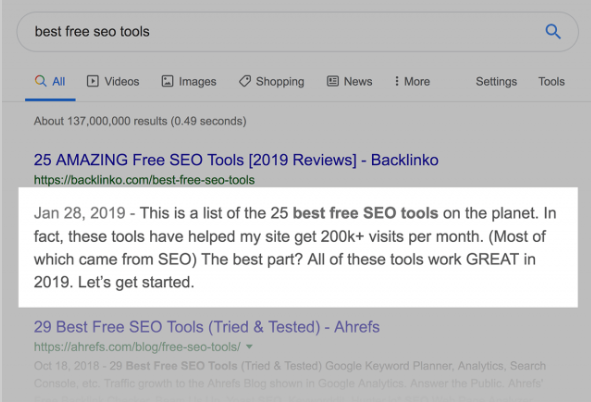Open the 25 AMAZING Free SEO Tools Backlinko result
The height and width of the screenshot is (402, 591).
pos(236,160)
